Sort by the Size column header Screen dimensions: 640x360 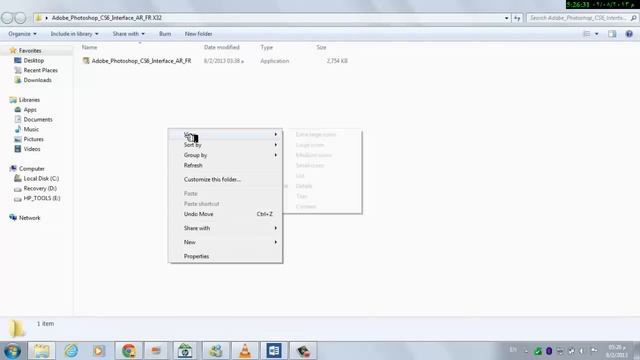[x=321, y=47]
